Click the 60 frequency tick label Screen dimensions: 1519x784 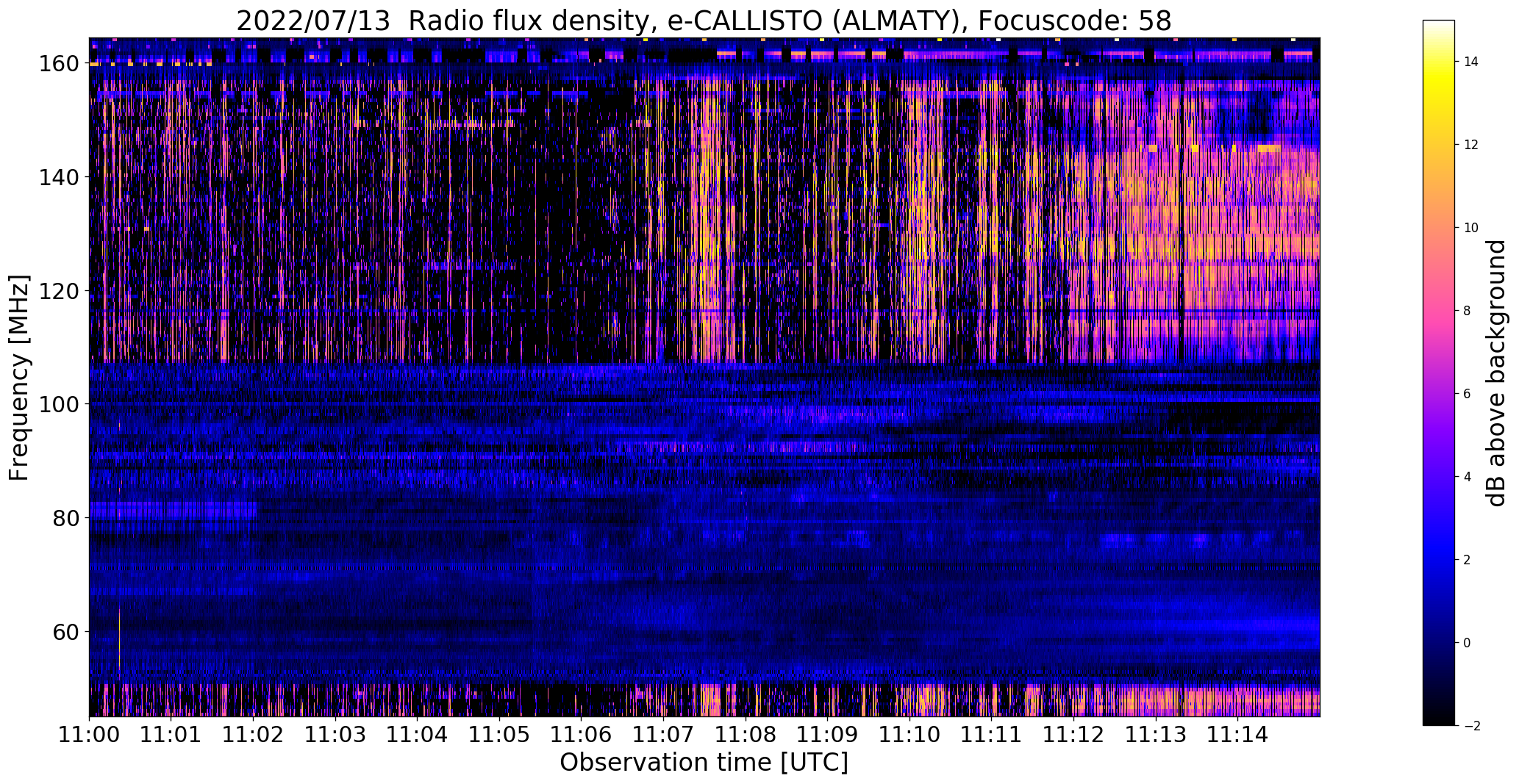pos(65,631)
